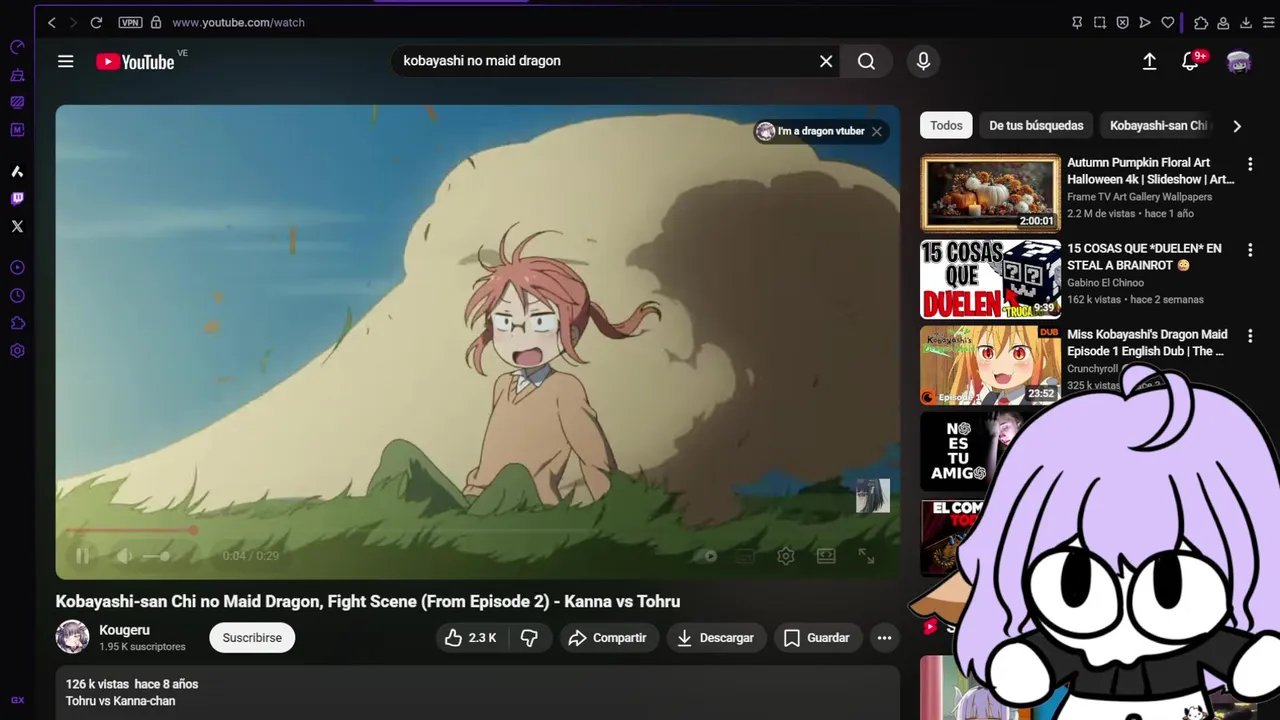Open browser extensions puzzle icon in toolbar
Viewport: 1280px width, 720px height.
pyautogui.click(x=1201, y=22)
